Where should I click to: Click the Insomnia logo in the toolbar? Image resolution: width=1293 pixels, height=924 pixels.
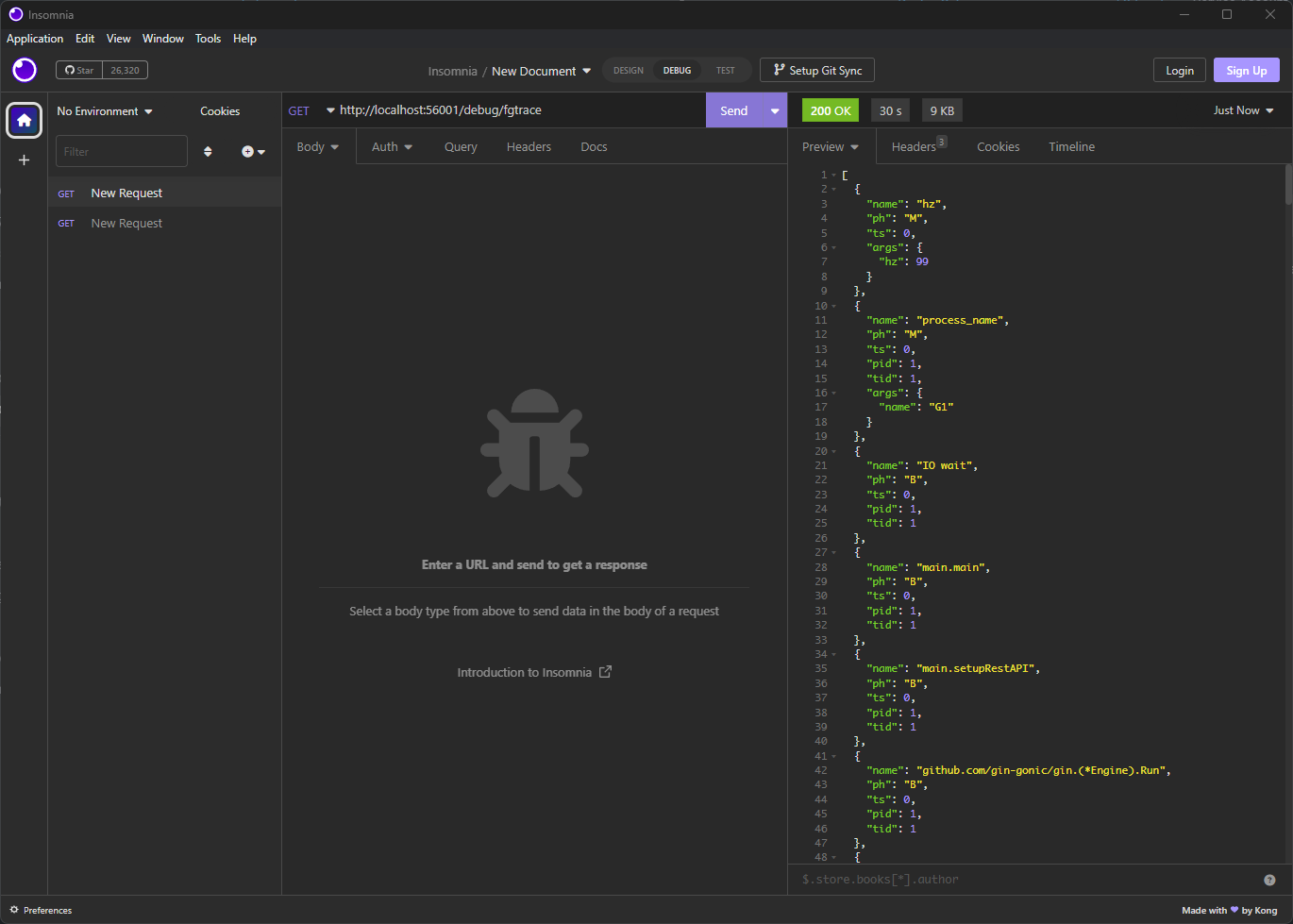tap(25, 70)
